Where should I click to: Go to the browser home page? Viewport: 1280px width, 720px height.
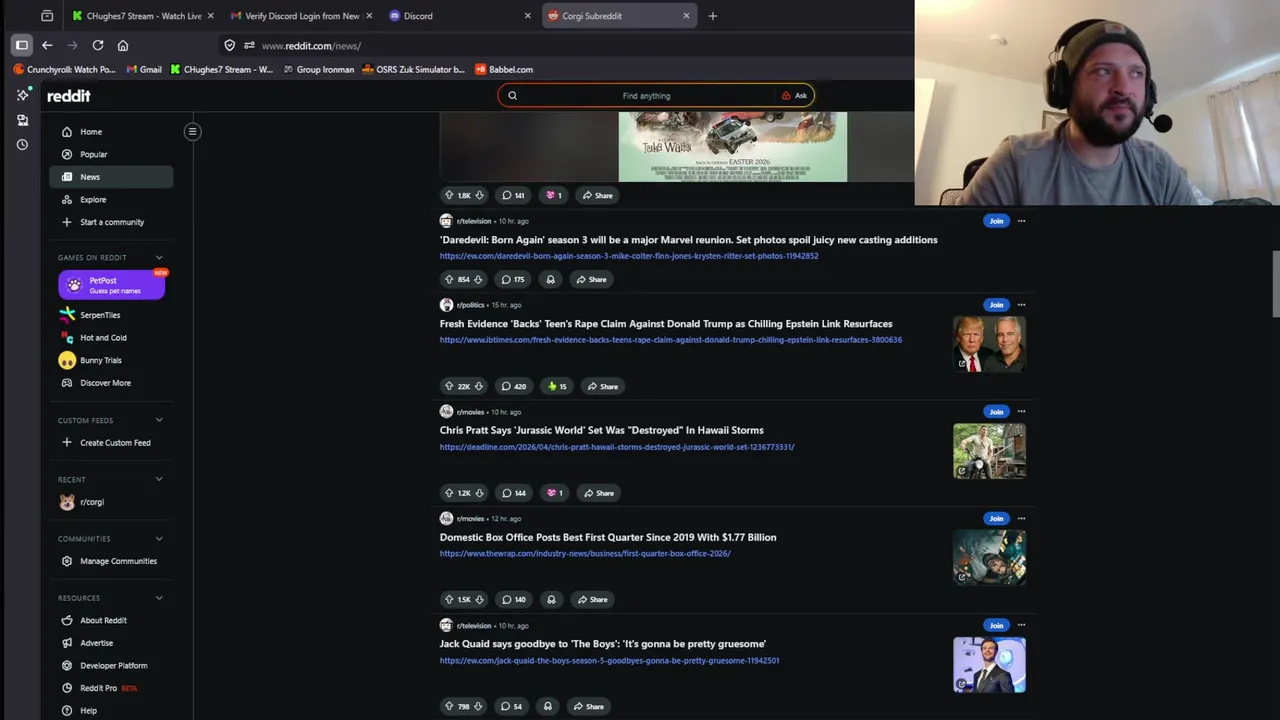pos(123,45)
